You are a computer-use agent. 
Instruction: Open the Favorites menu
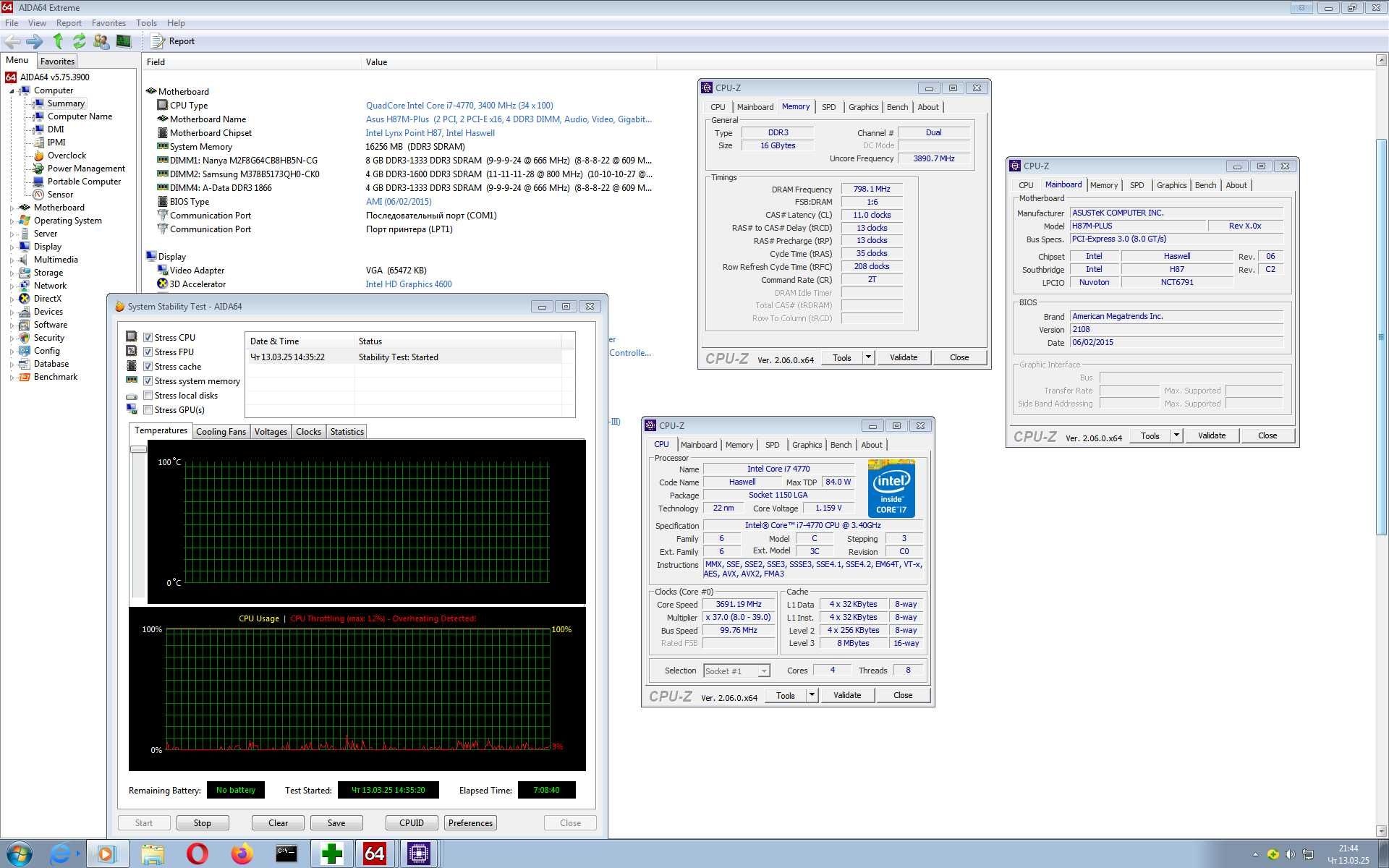(x=109, y=23)
